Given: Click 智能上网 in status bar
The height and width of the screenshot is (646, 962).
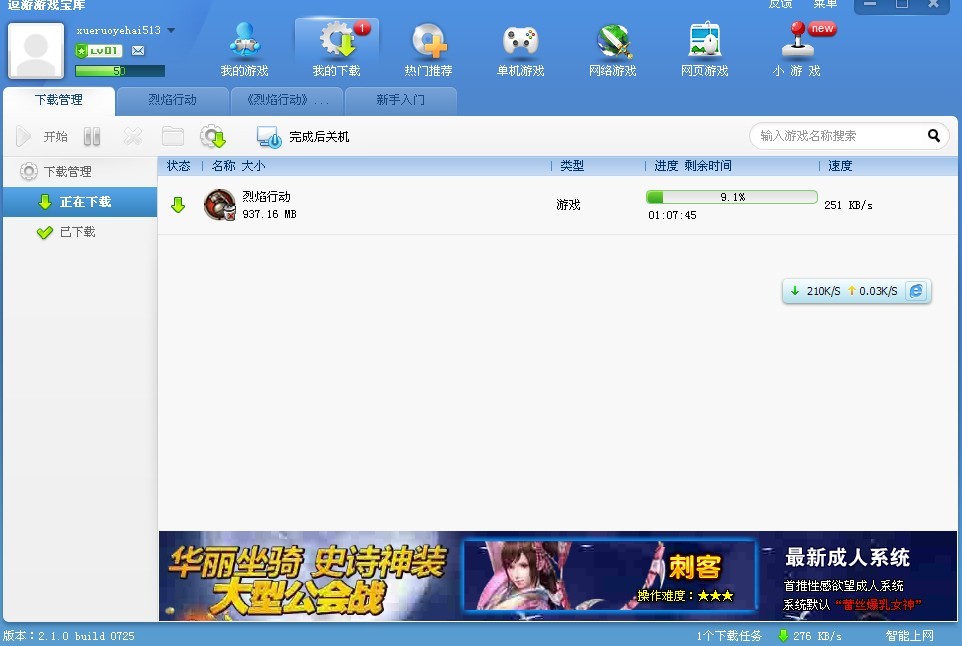Looking at the screenshot, I should pyautogui.click(x=909, y=636).
